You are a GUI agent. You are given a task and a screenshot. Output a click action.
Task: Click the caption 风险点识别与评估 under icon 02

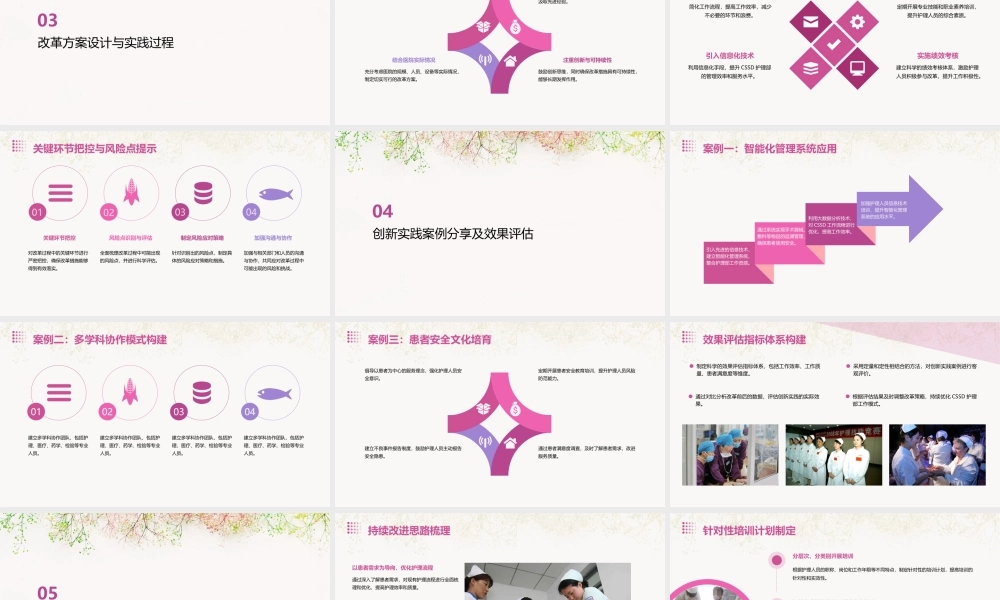[131, 238]
